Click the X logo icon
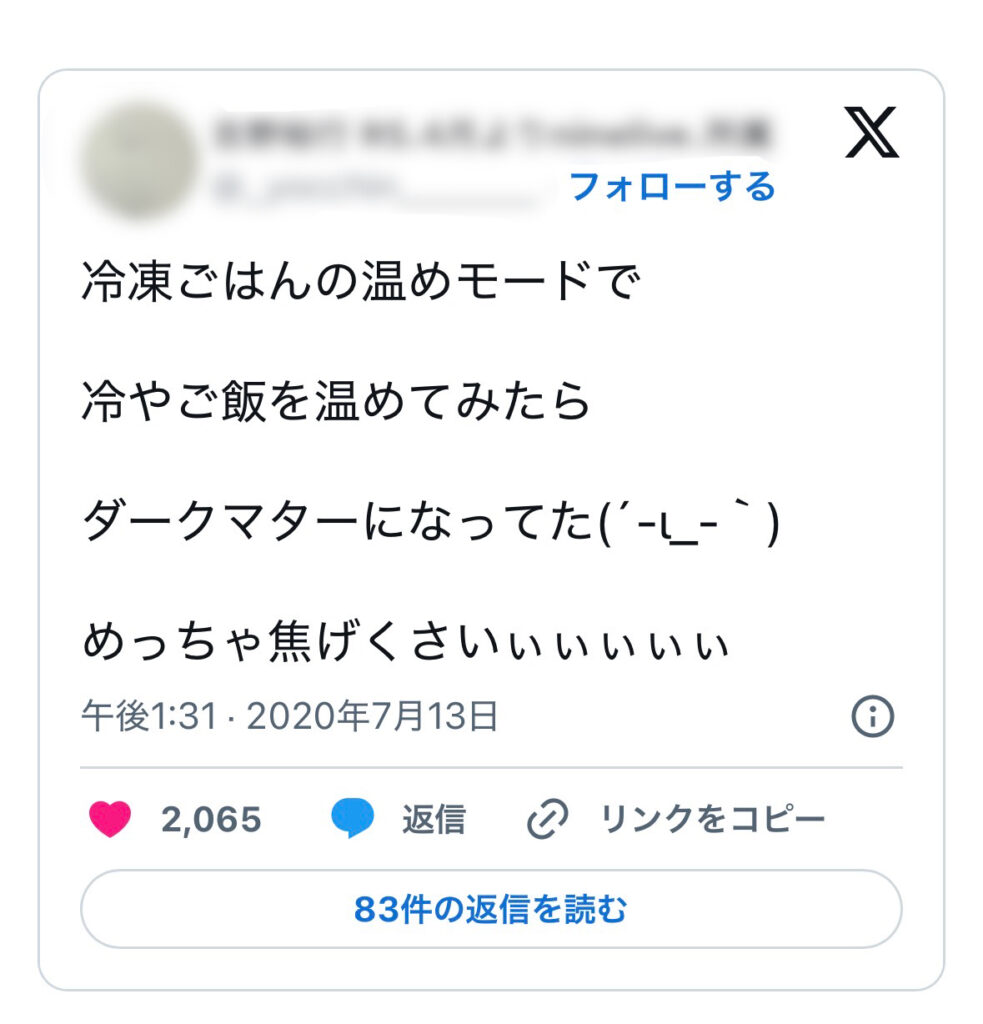 coord(871,133)
